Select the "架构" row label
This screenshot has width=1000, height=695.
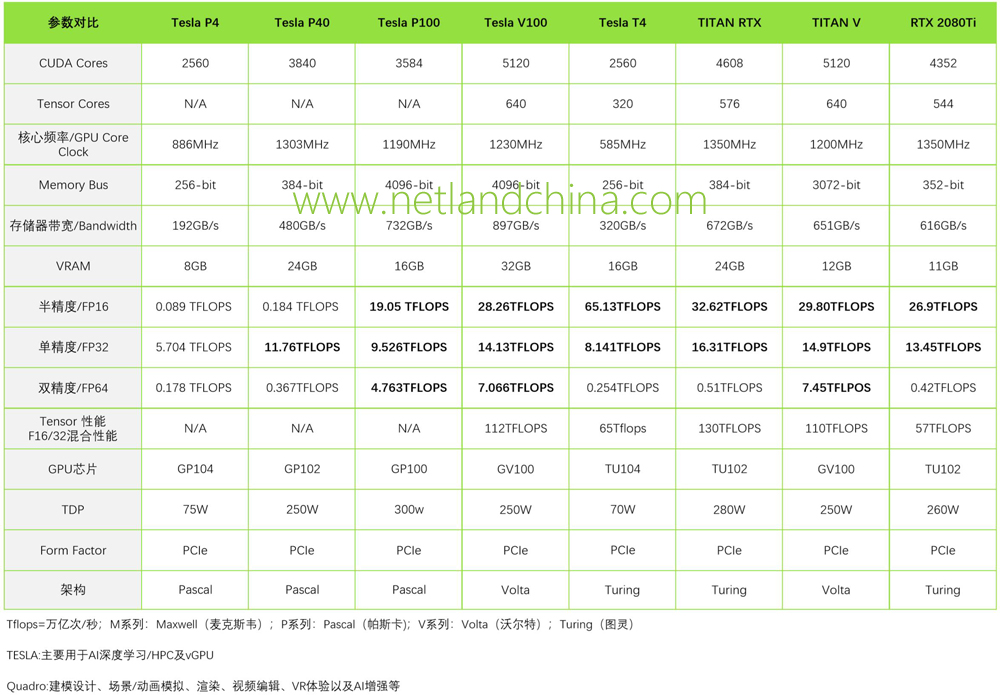(73, 590)
